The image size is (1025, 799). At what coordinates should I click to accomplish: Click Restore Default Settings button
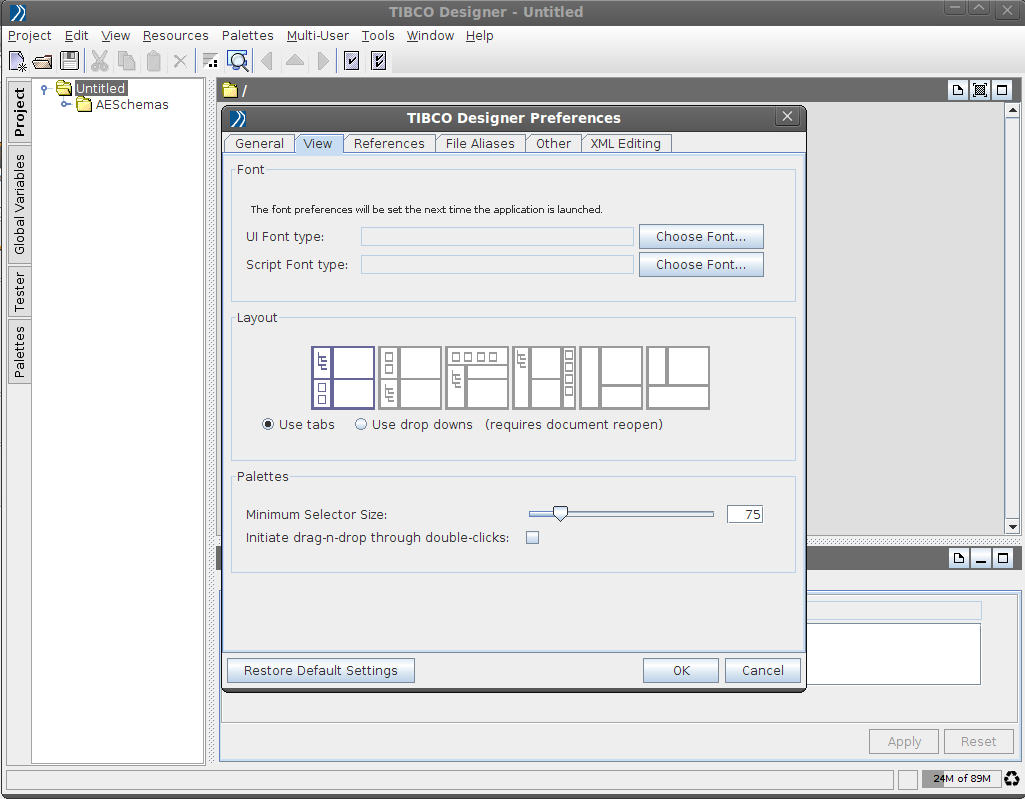click(321, 670)
